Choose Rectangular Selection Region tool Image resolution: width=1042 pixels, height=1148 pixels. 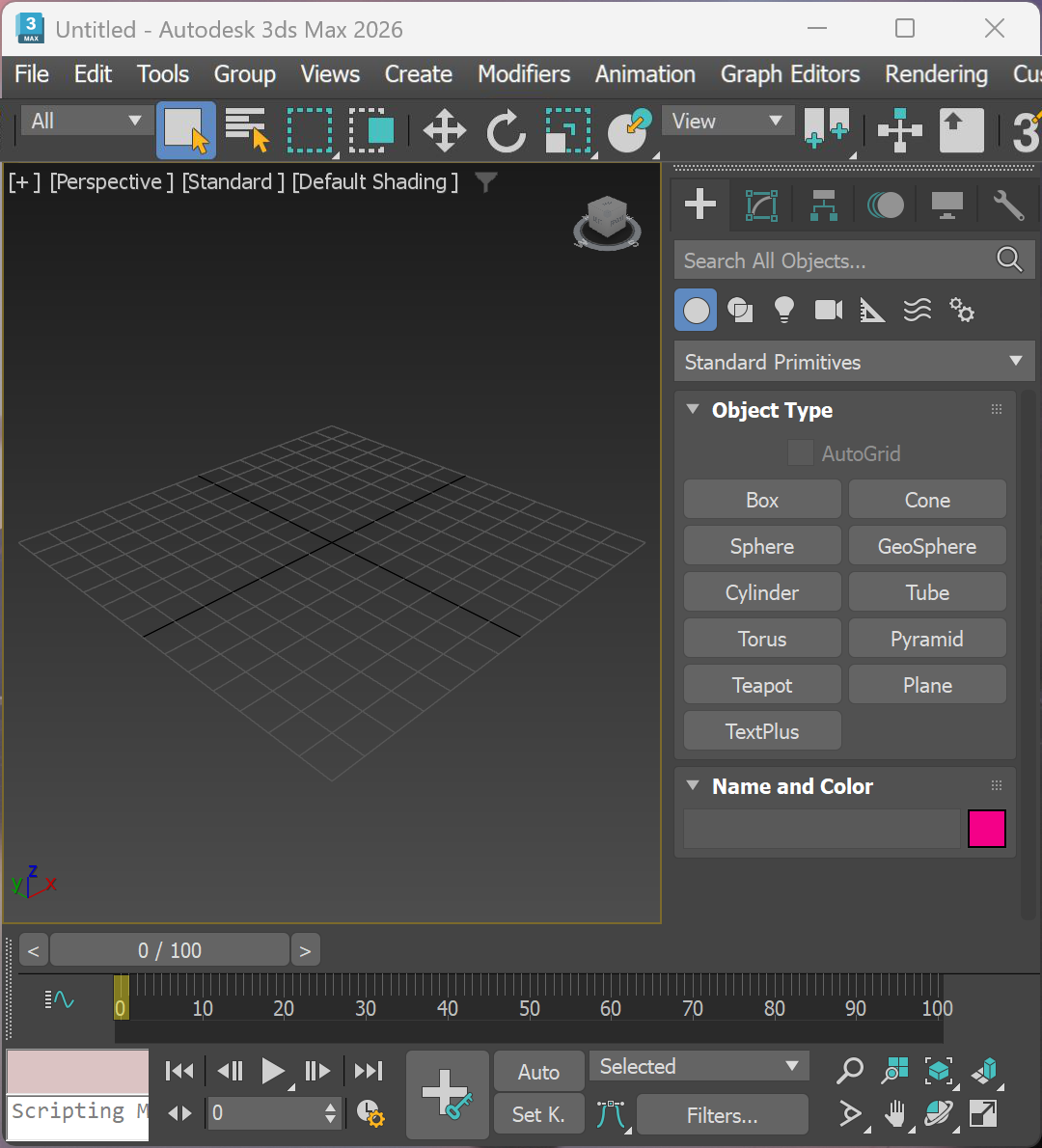[x=310, y=130]
